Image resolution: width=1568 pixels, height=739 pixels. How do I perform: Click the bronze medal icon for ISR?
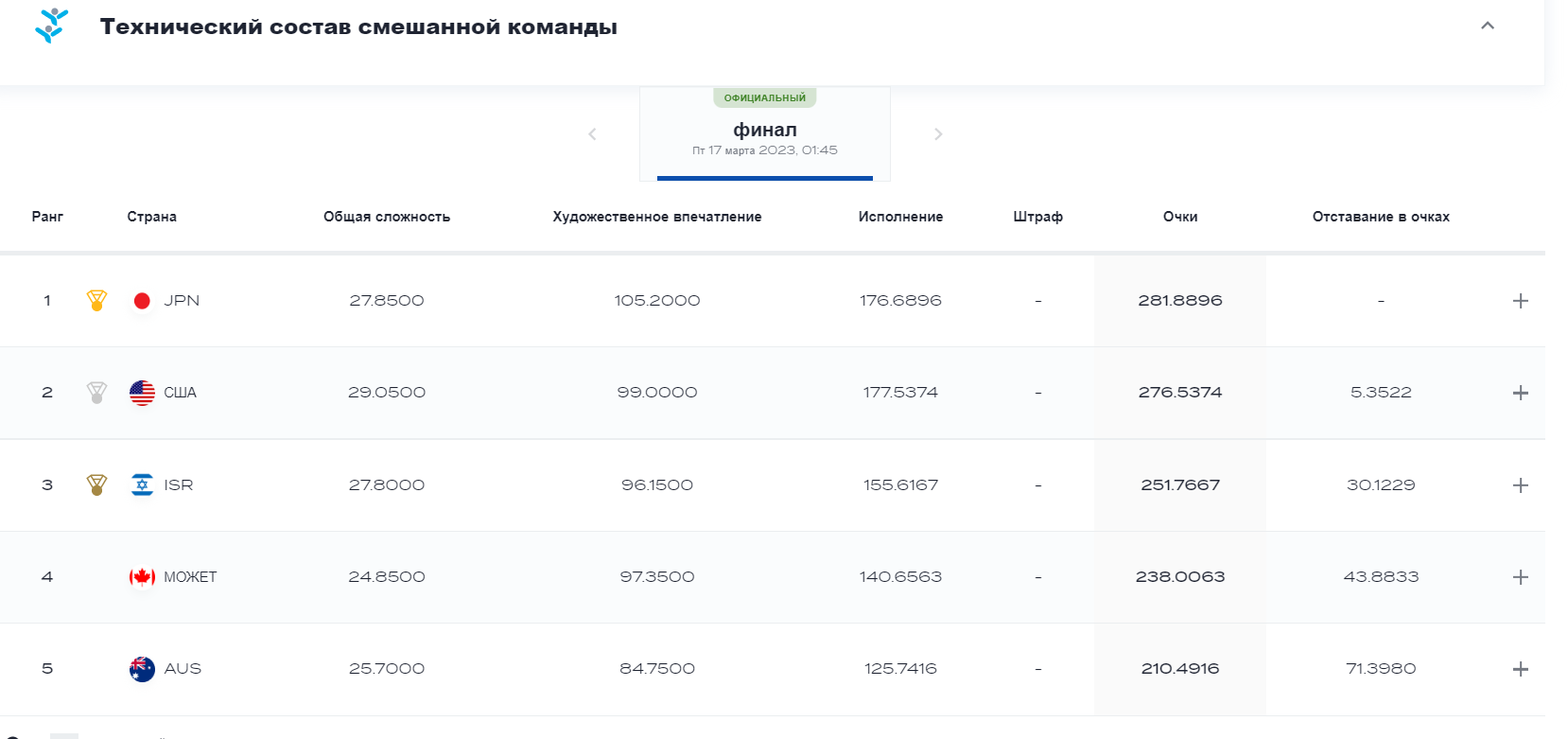tap(96, 485)
